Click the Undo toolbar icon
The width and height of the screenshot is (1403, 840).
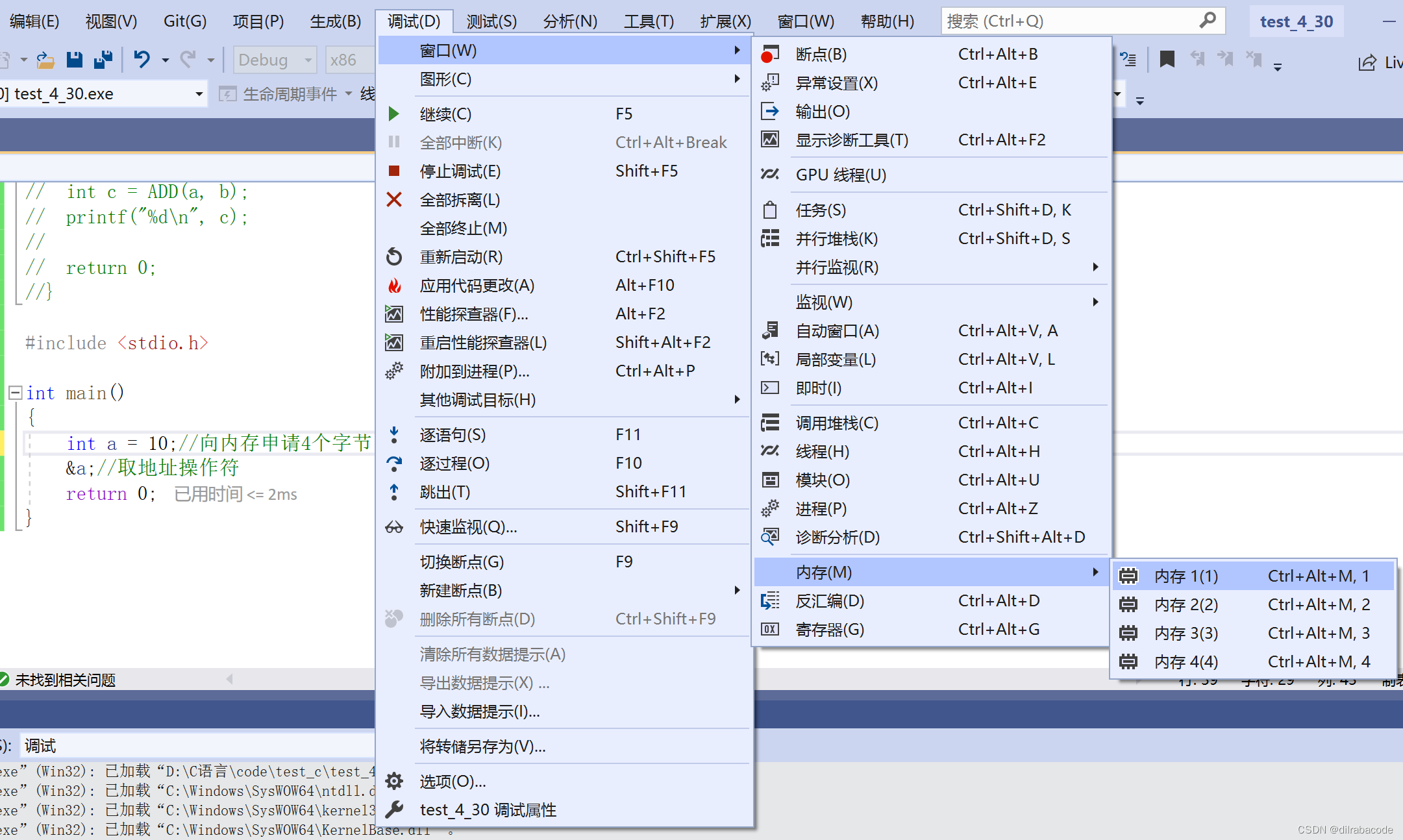point(142,60)
